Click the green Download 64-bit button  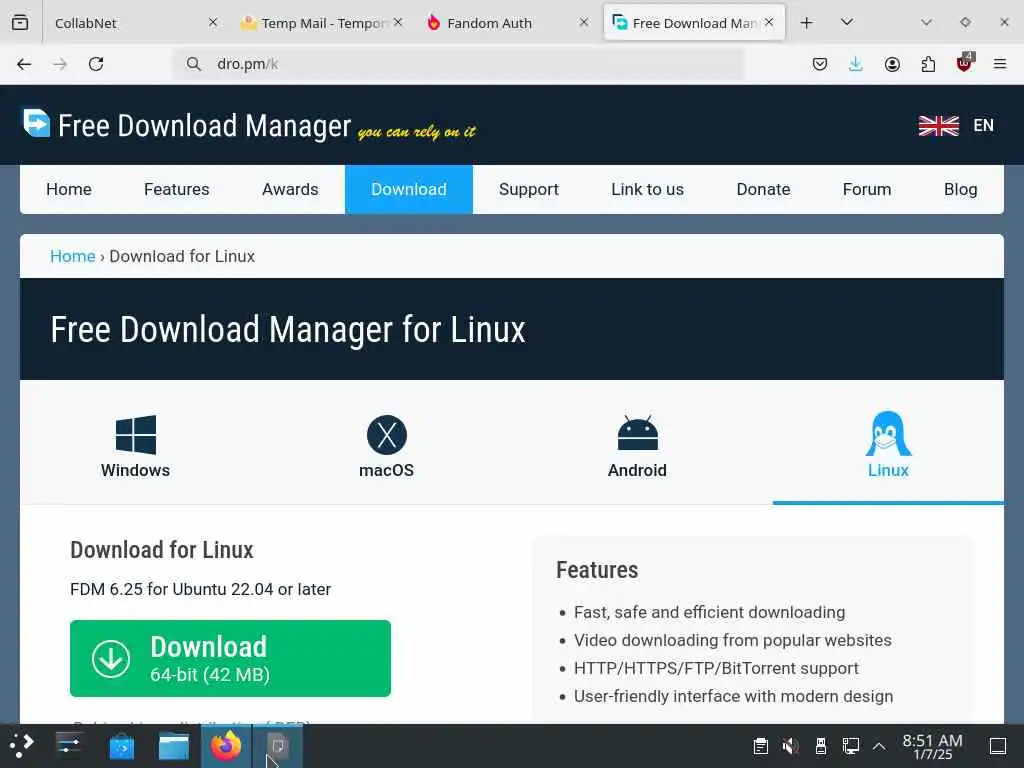(230, 658)
